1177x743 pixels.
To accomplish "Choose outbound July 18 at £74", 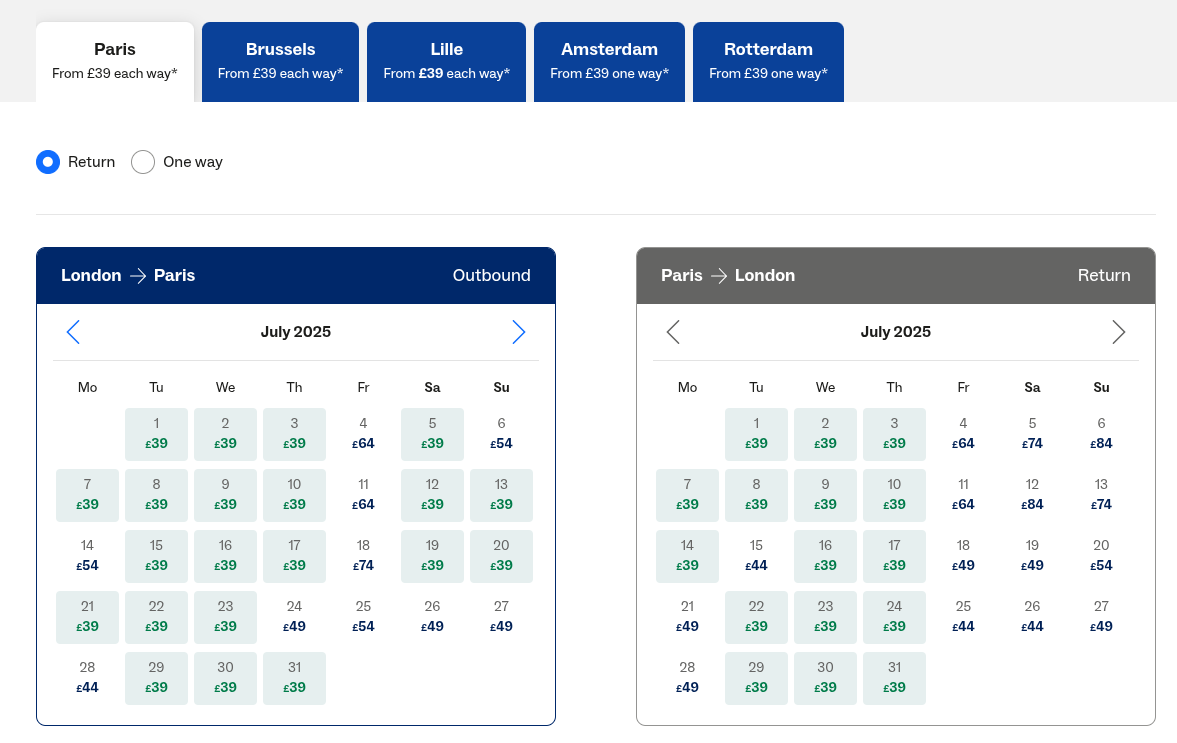I will coord(363,556).
